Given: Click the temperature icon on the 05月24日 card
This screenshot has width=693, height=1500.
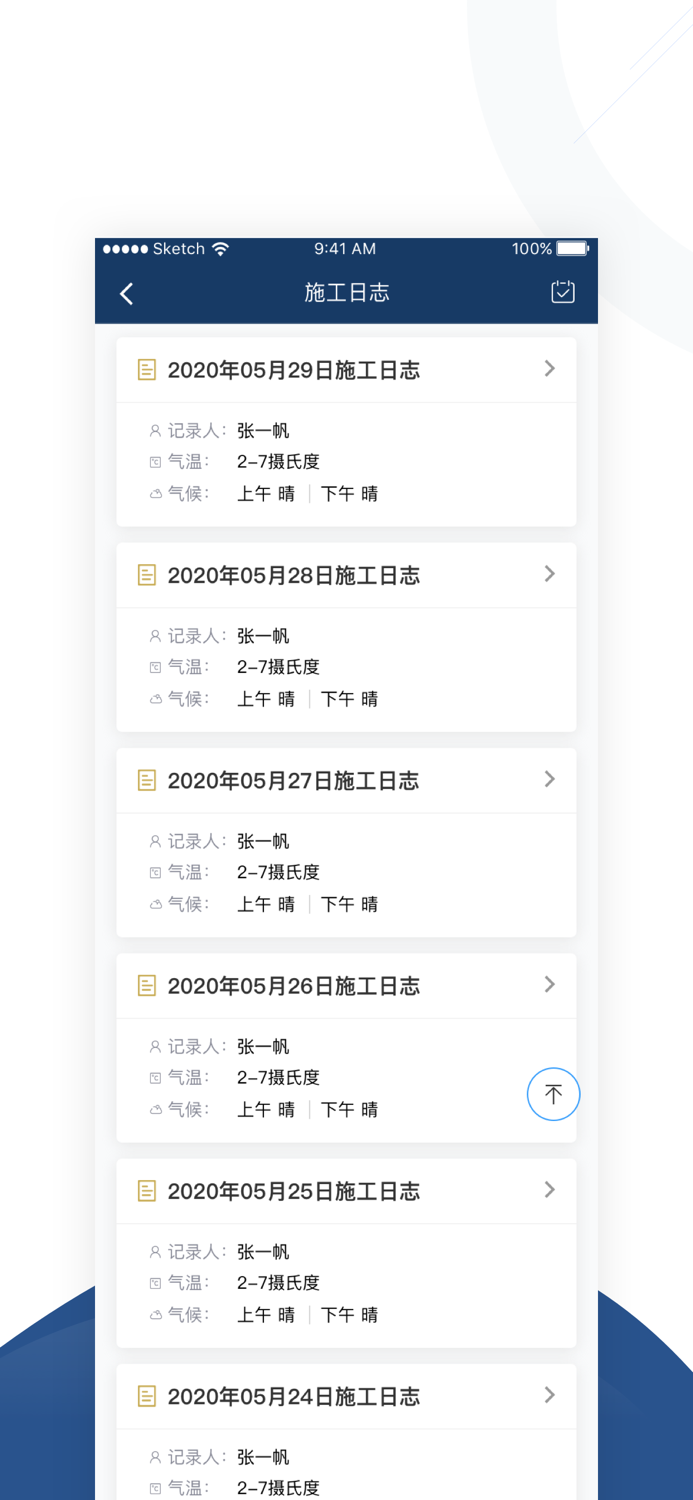Looking at the screenshot, I should click(154, 1488).
